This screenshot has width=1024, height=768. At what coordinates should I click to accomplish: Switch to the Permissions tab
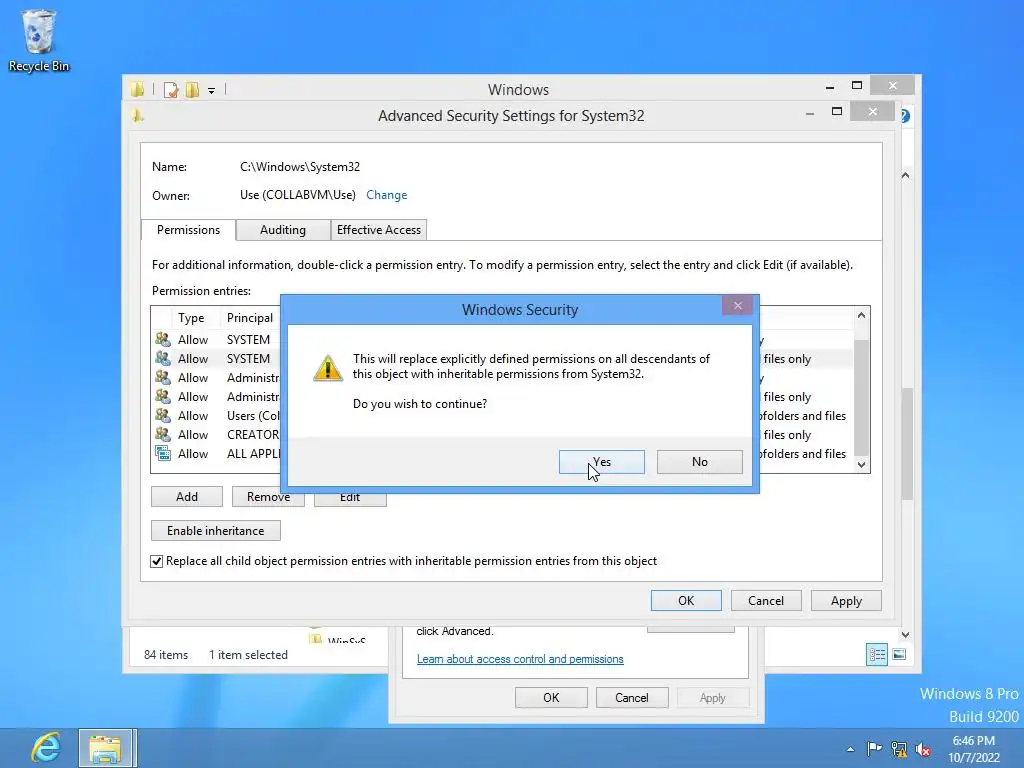[x=188, y=230]
